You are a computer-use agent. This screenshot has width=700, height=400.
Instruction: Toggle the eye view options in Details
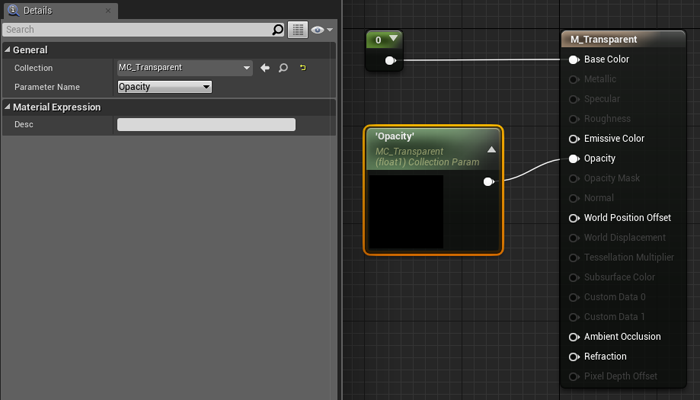pyautogui.click(x=322, y=30)
